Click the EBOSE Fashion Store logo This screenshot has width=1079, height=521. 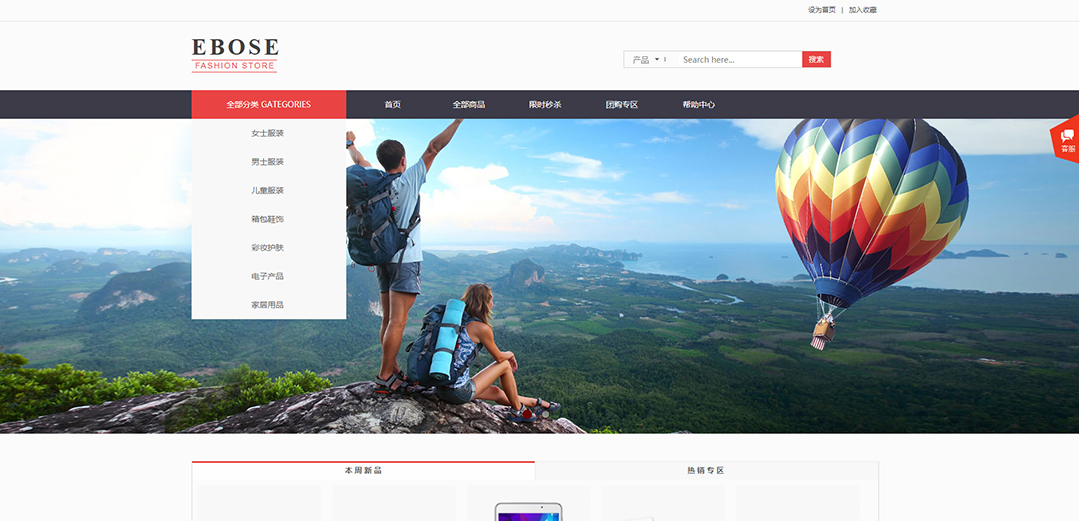pos(235,55)
